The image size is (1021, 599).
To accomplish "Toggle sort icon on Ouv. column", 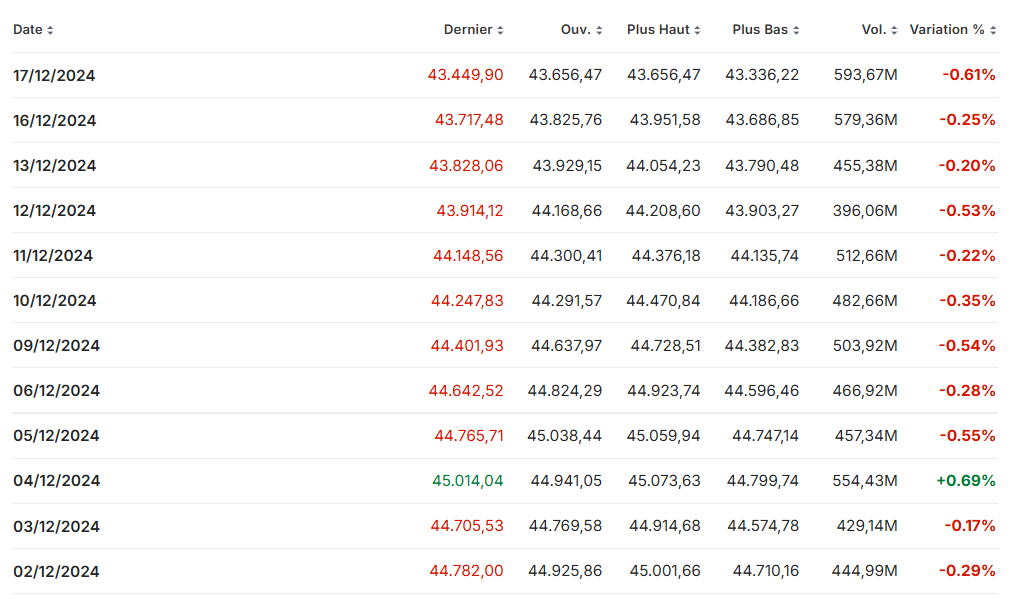I will coord(599,30).
